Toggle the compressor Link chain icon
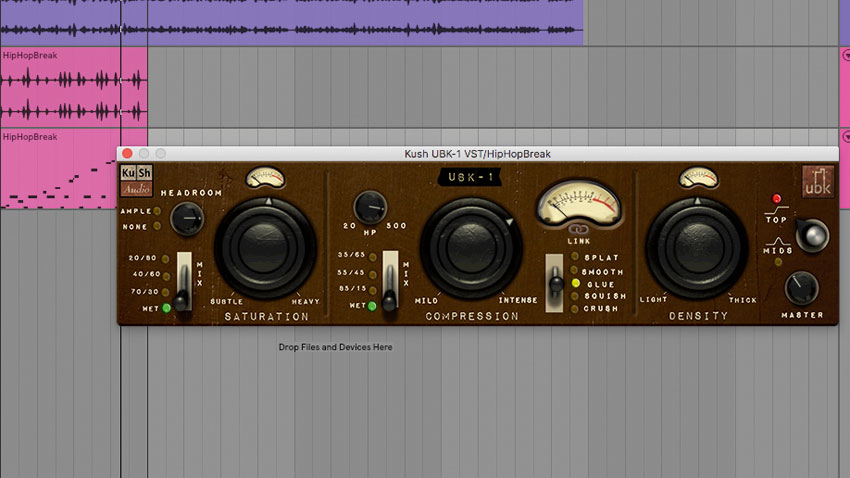This screenshot has height=478, width=850. (x=578, y=230)
